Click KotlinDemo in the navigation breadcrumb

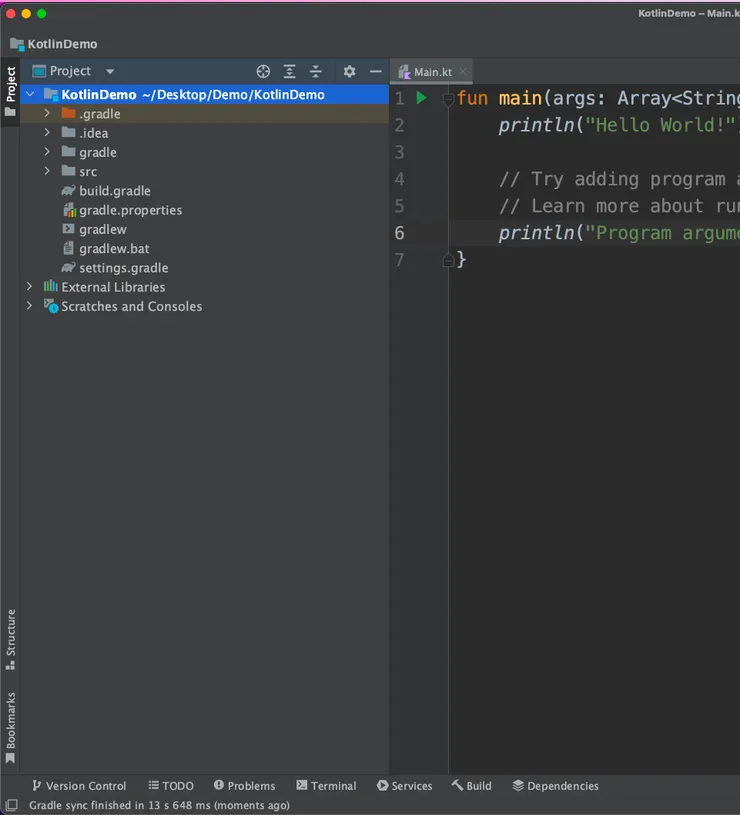click(62, 44)
